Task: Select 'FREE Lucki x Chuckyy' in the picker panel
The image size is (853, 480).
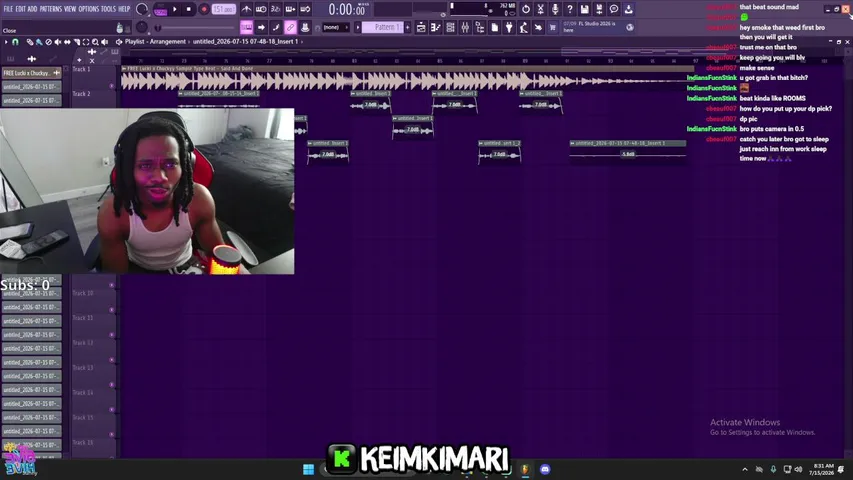Action: pos(32,73)
